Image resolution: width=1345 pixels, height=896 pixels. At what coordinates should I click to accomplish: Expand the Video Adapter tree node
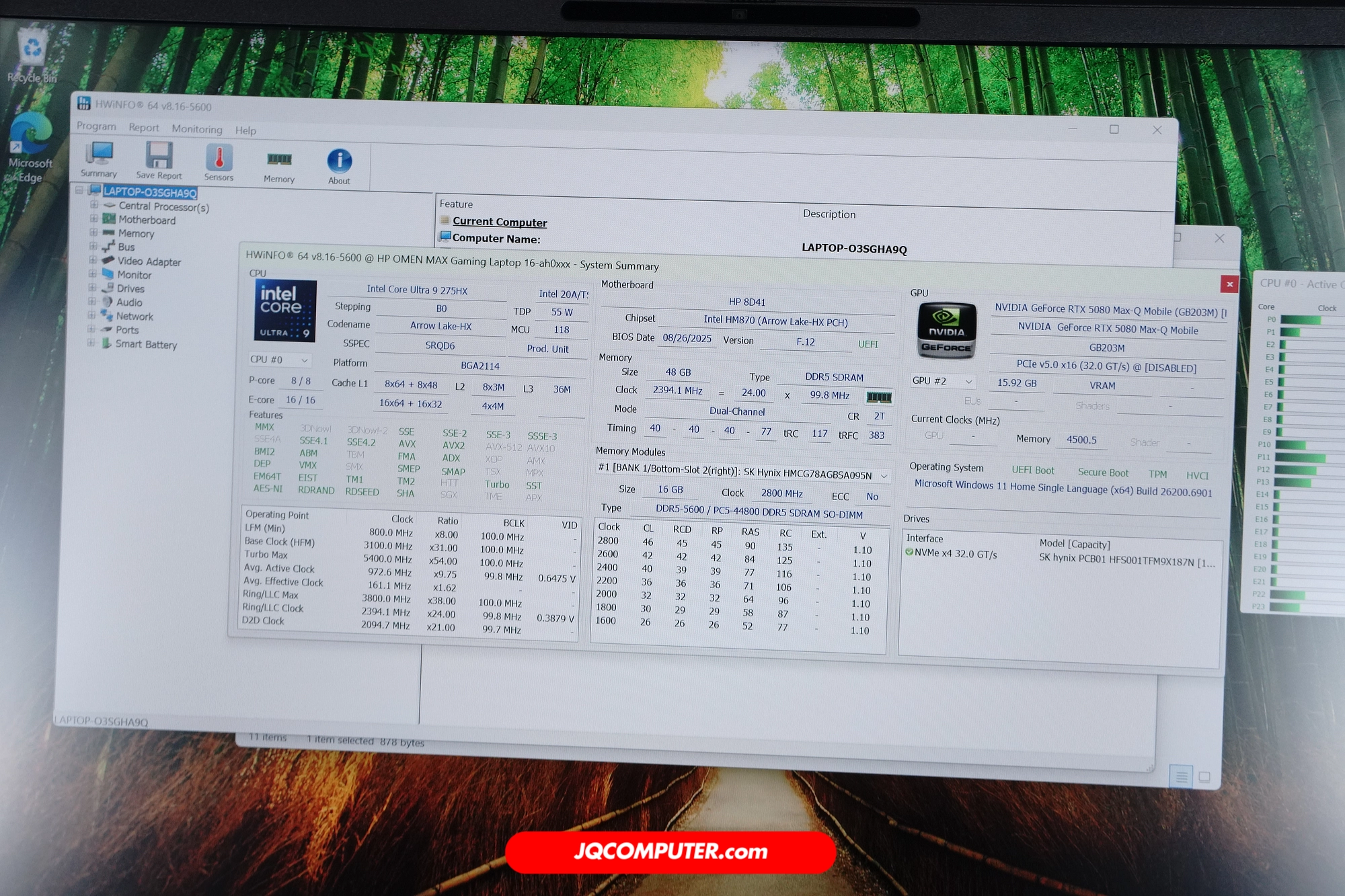(x=93, y=260)
